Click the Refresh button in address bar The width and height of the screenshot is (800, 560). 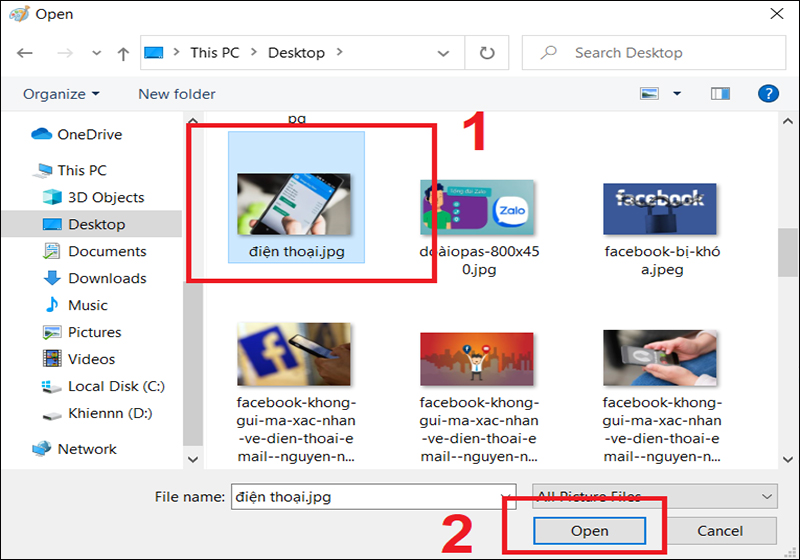[487, 53]
